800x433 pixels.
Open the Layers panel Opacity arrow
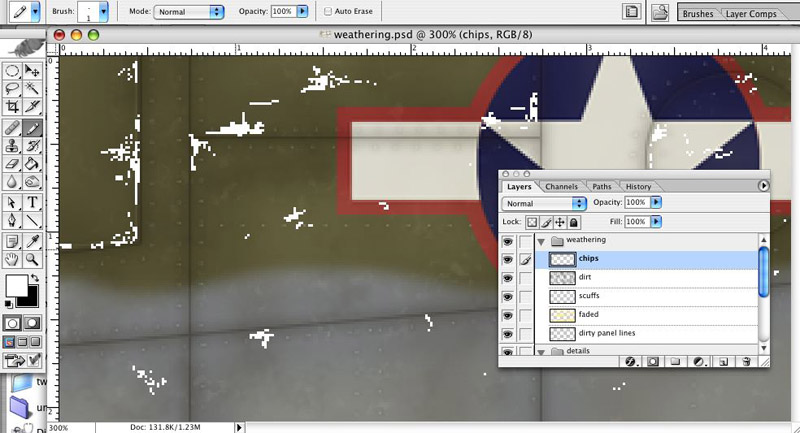[x=656, y=202]
